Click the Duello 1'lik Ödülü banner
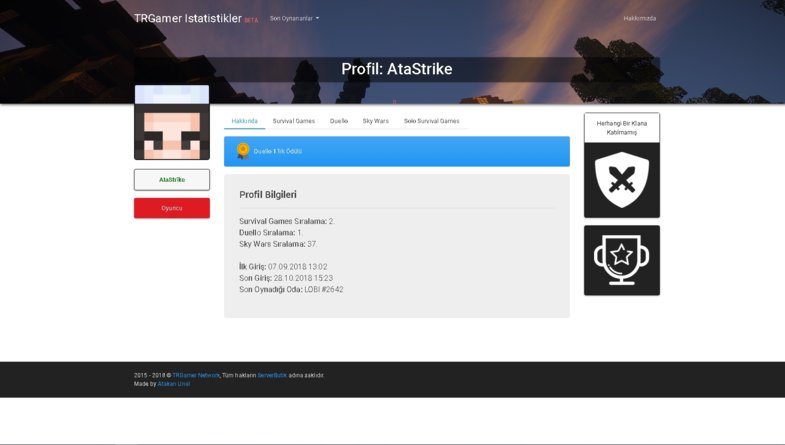Viewport: 785px width, 445px height. (x=397, y=151)
